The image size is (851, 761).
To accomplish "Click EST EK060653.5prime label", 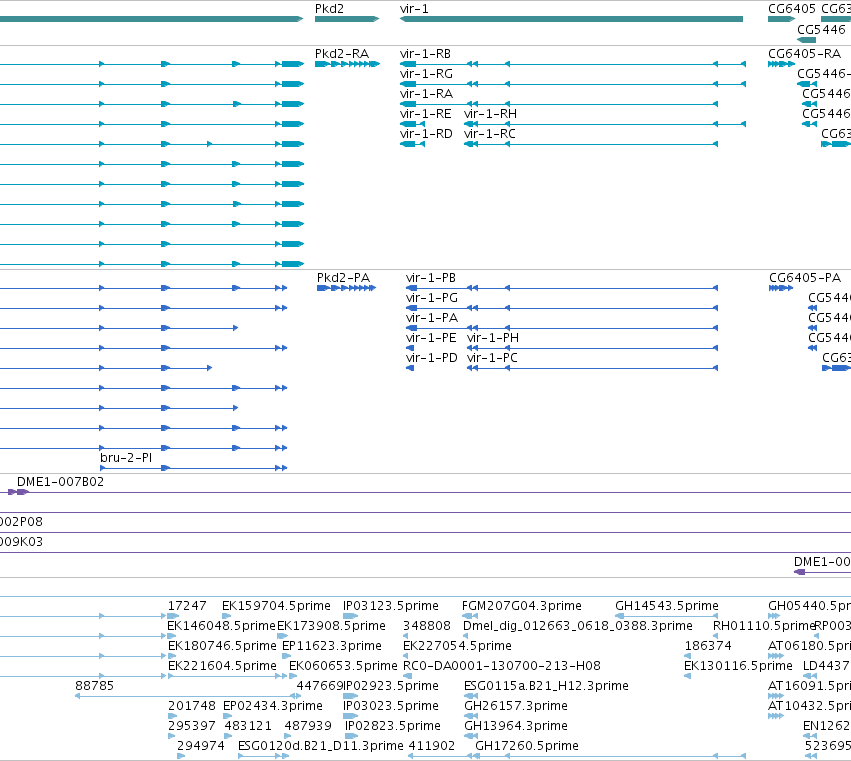I will [x=343, y=666].
